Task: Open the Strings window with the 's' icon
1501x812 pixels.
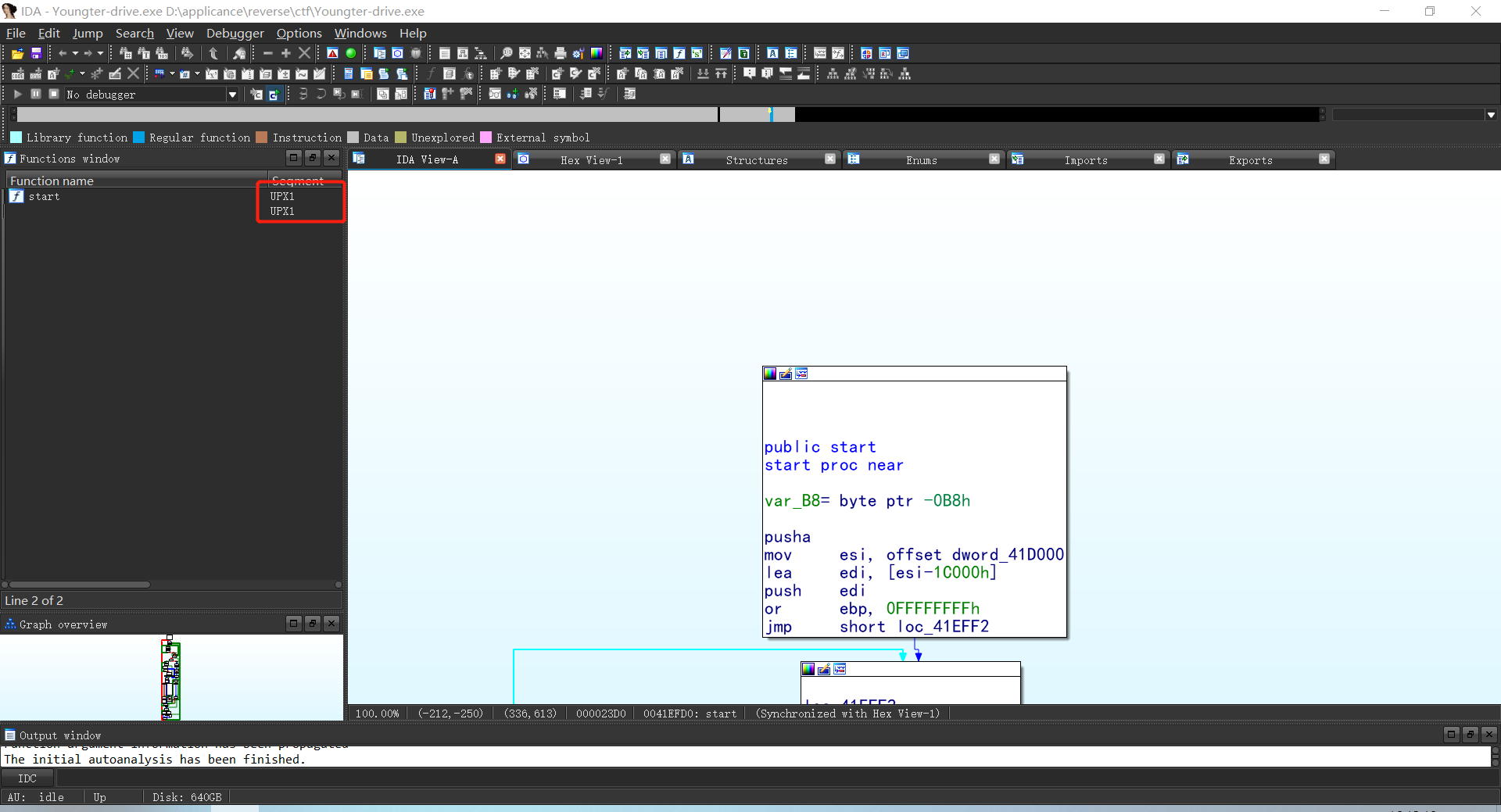Action: (697, 53)
